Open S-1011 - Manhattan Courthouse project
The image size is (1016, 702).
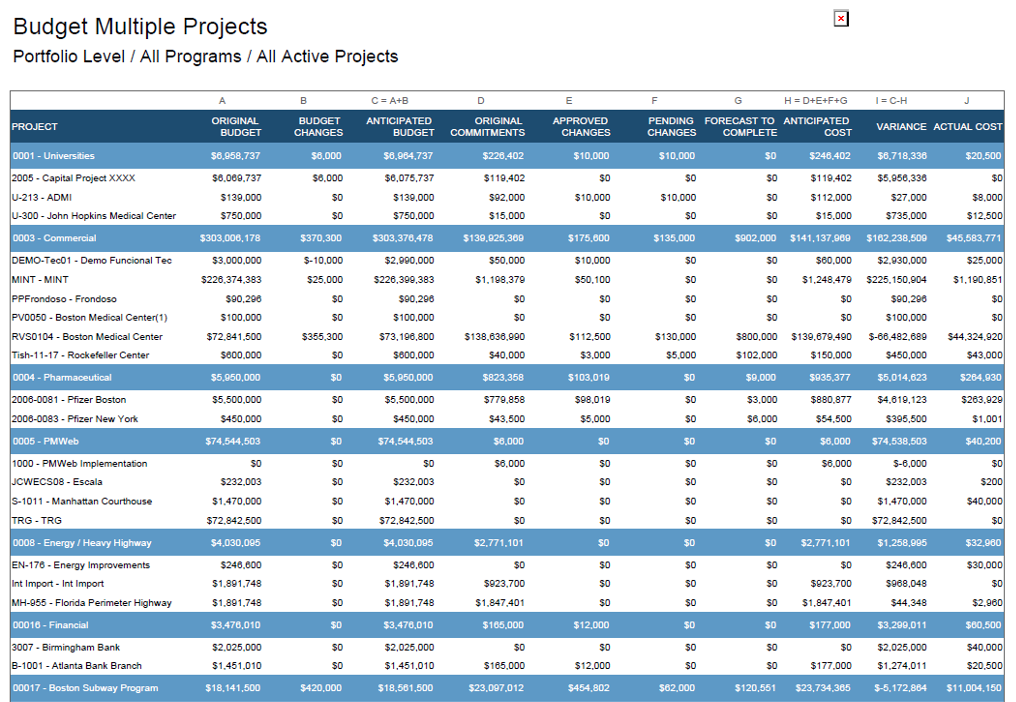[82, 501]
